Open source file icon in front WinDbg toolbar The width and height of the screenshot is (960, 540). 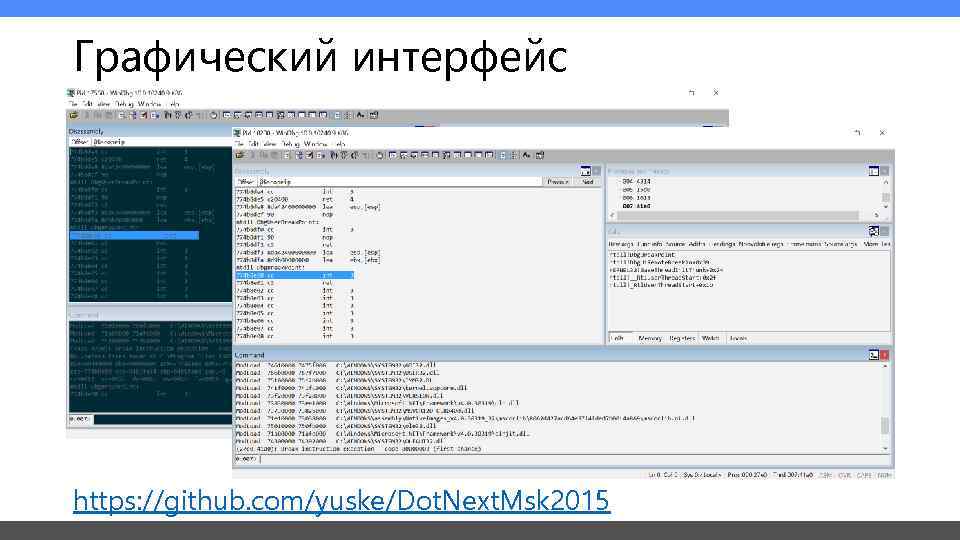[240, 156]
